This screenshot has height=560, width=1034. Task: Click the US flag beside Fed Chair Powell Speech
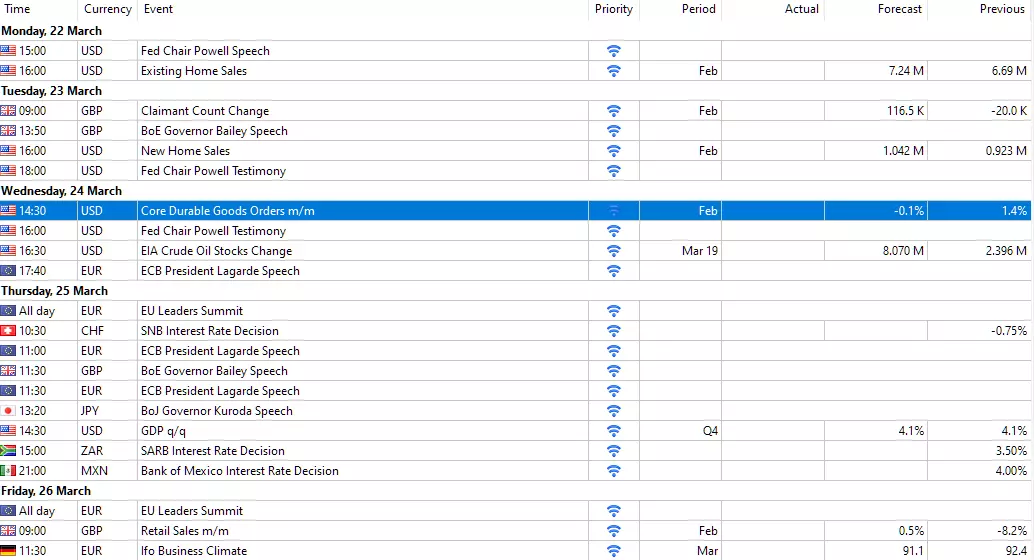point(8,51)
